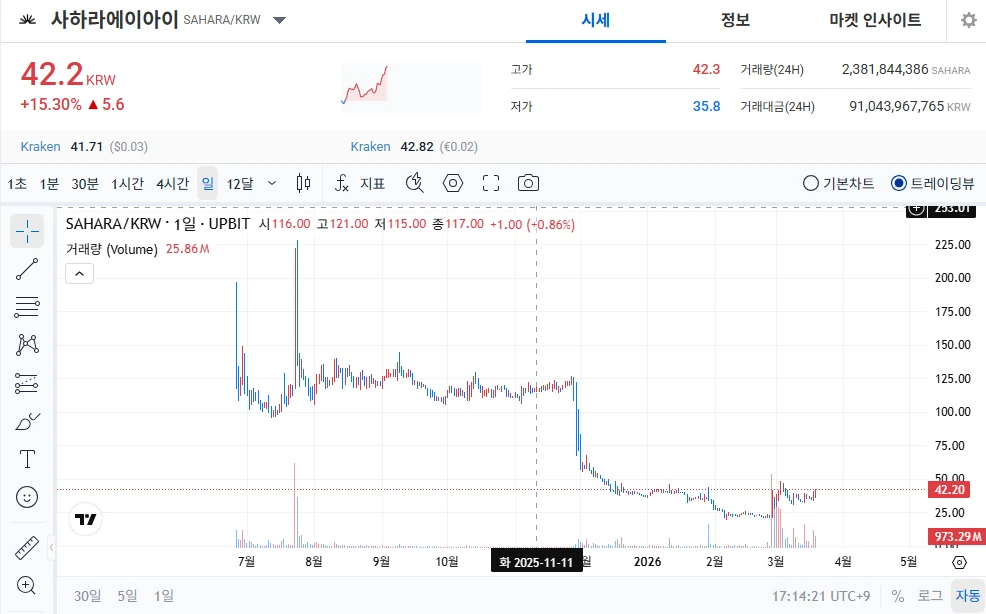The image size is (986, 614).
Task: Click the TradingView logo
Action: (x=85, y=519)
